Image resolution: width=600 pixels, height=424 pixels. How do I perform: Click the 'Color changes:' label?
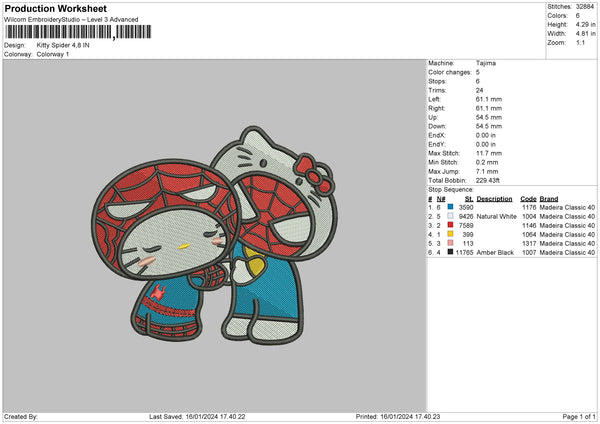pyautogui.click(x=450, y=72)
